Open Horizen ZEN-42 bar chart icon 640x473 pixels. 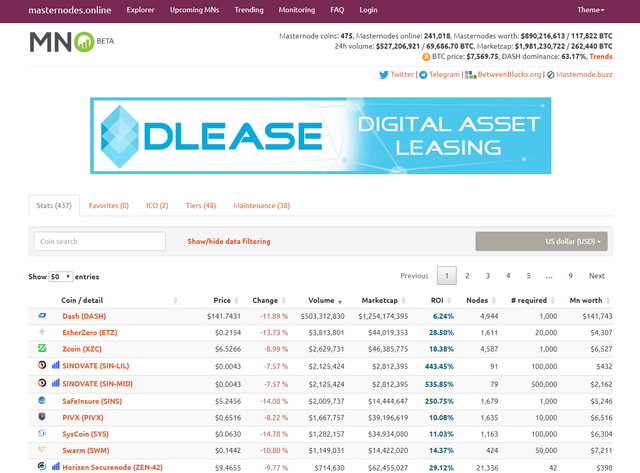56,466
